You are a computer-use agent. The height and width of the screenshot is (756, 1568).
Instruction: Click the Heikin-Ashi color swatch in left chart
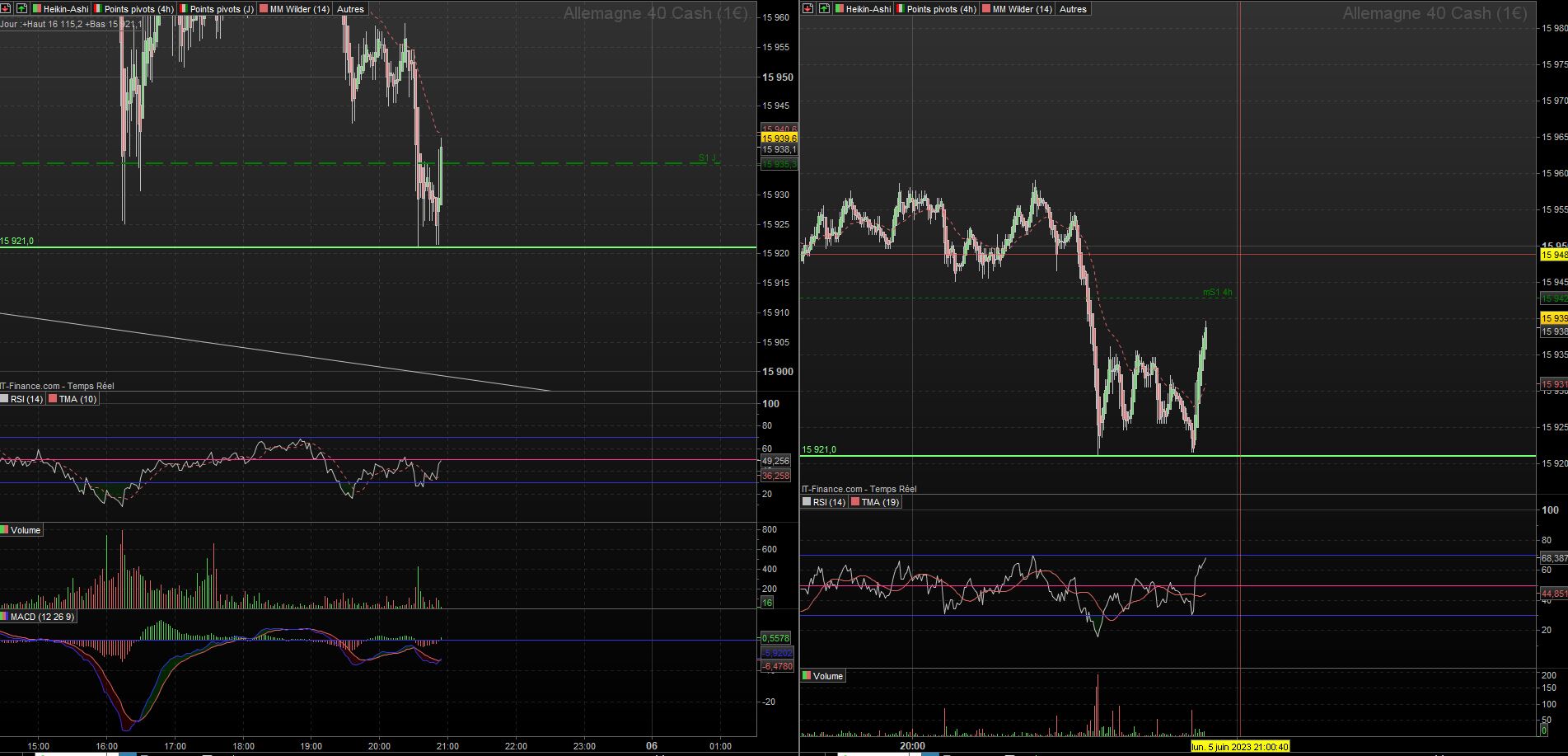click(37, 9)
